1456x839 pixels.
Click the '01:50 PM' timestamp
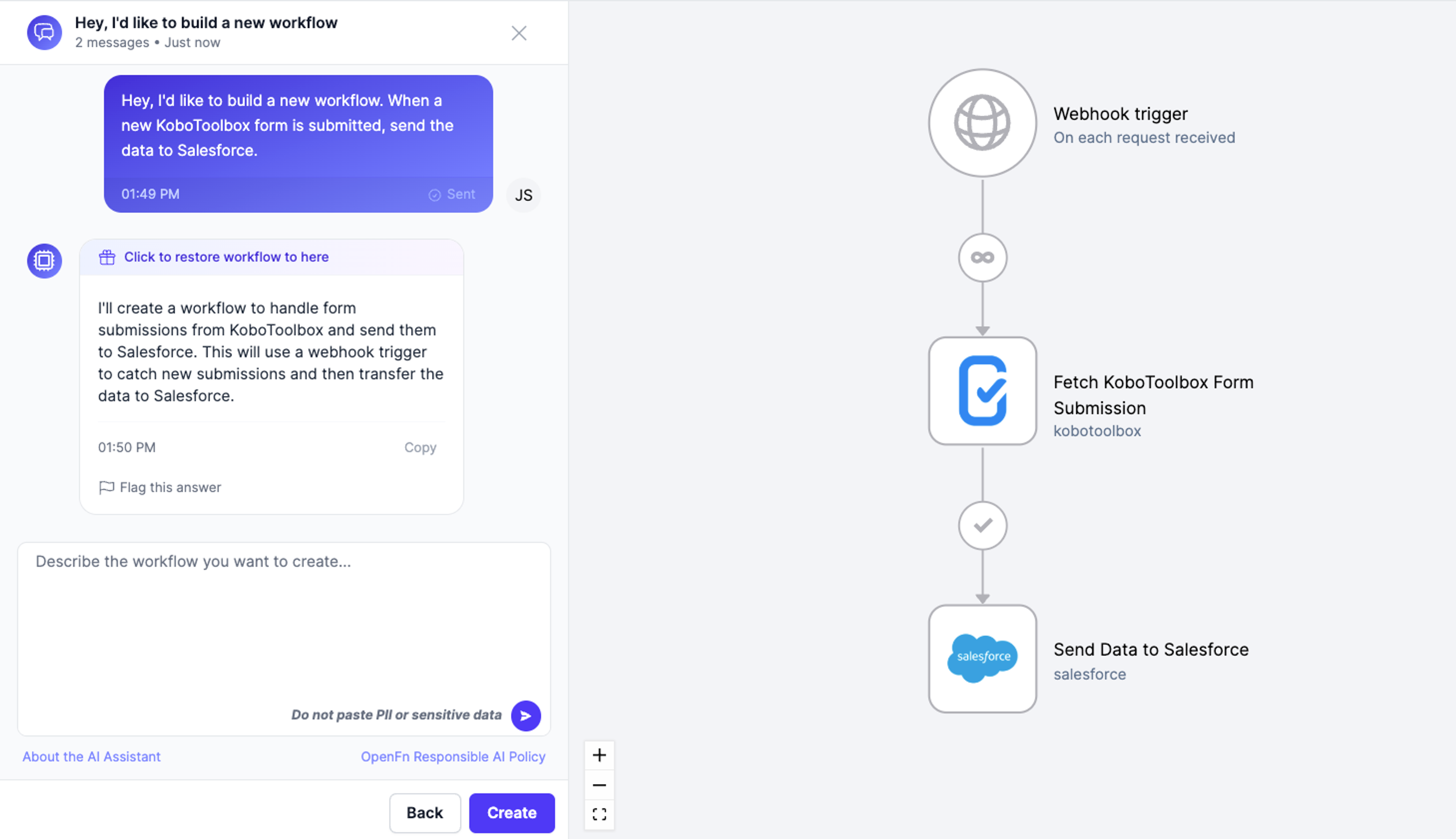pos(127,448)
